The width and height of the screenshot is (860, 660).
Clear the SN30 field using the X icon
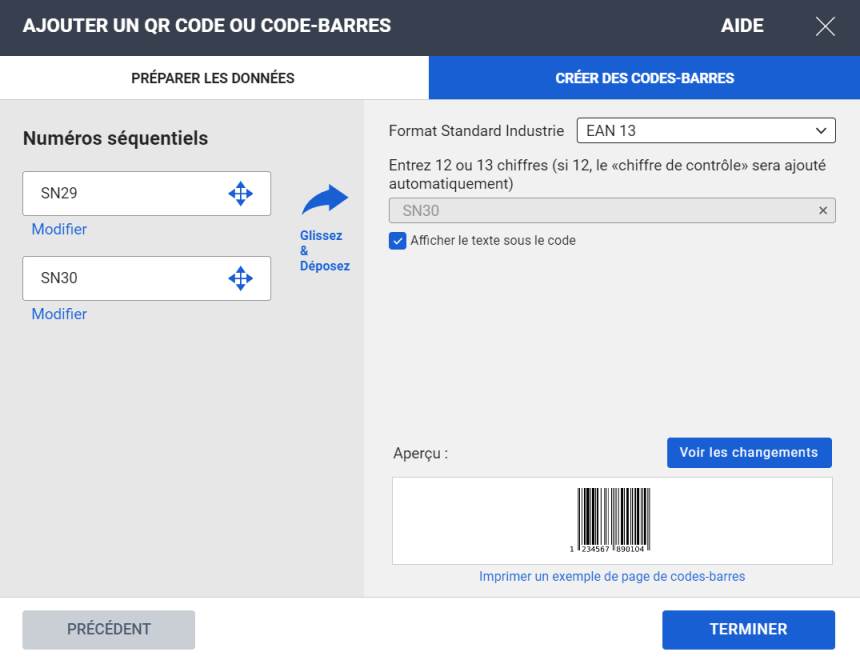pyautogui.click(x=822, y=210)
